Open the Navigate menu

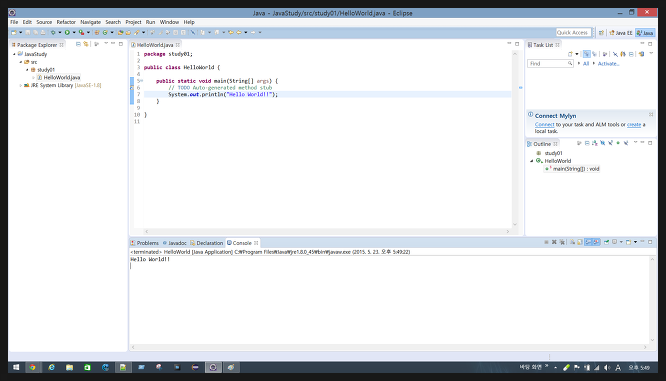[90, 22]
